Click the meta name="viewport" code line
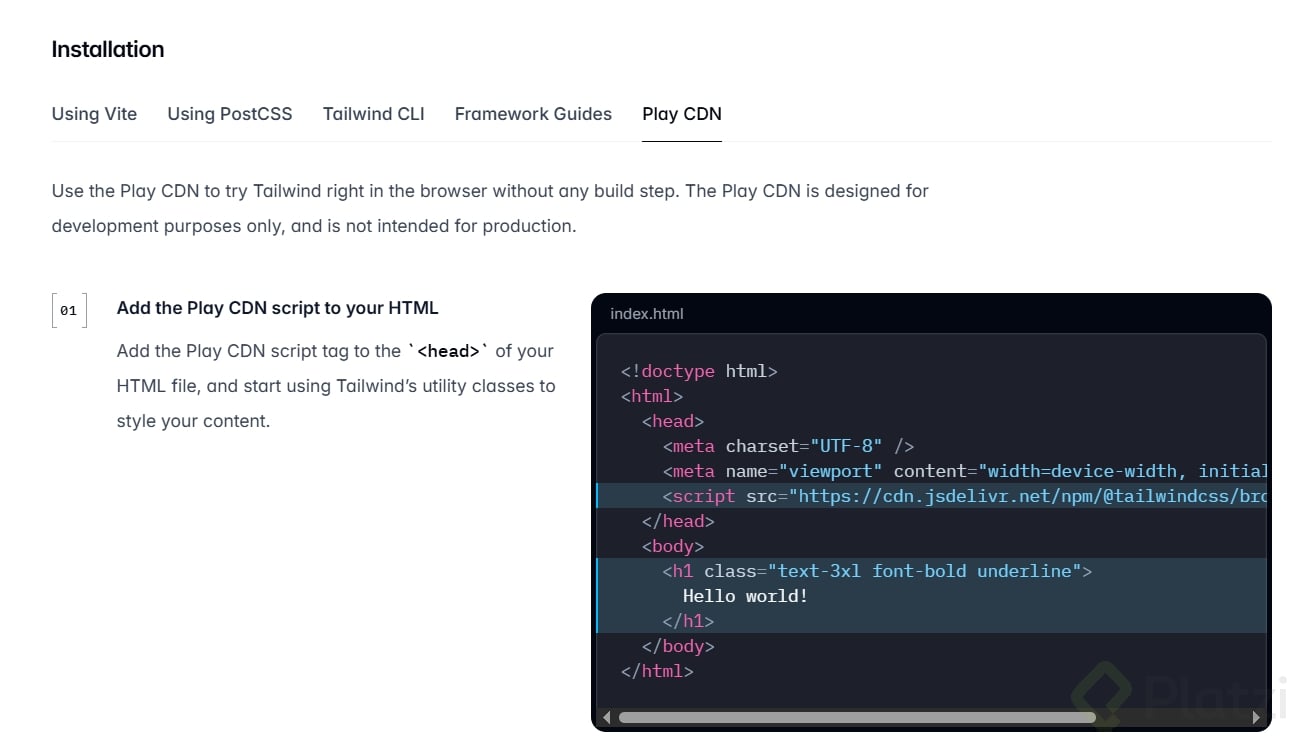 [965, 471]
